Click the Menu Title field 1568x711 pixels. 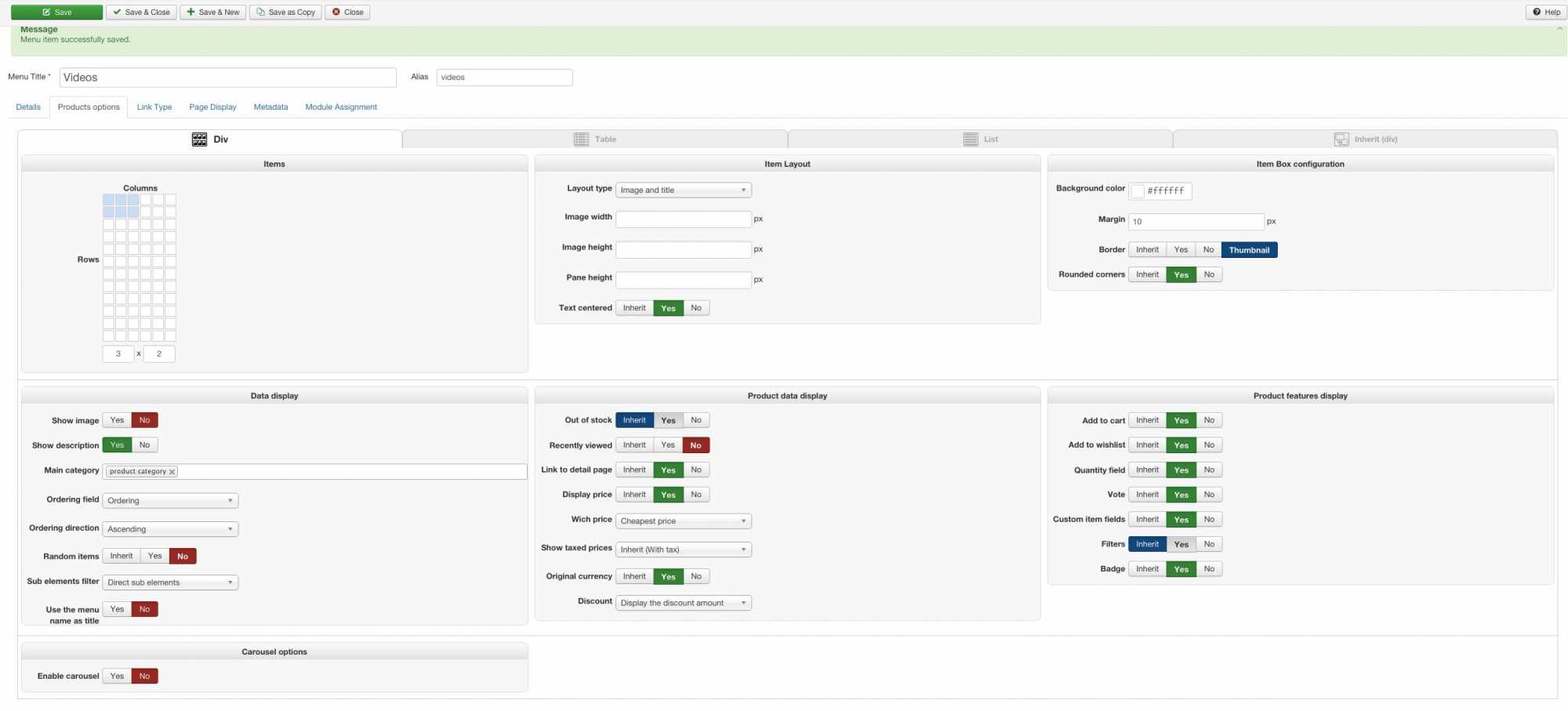coord(228,78)
